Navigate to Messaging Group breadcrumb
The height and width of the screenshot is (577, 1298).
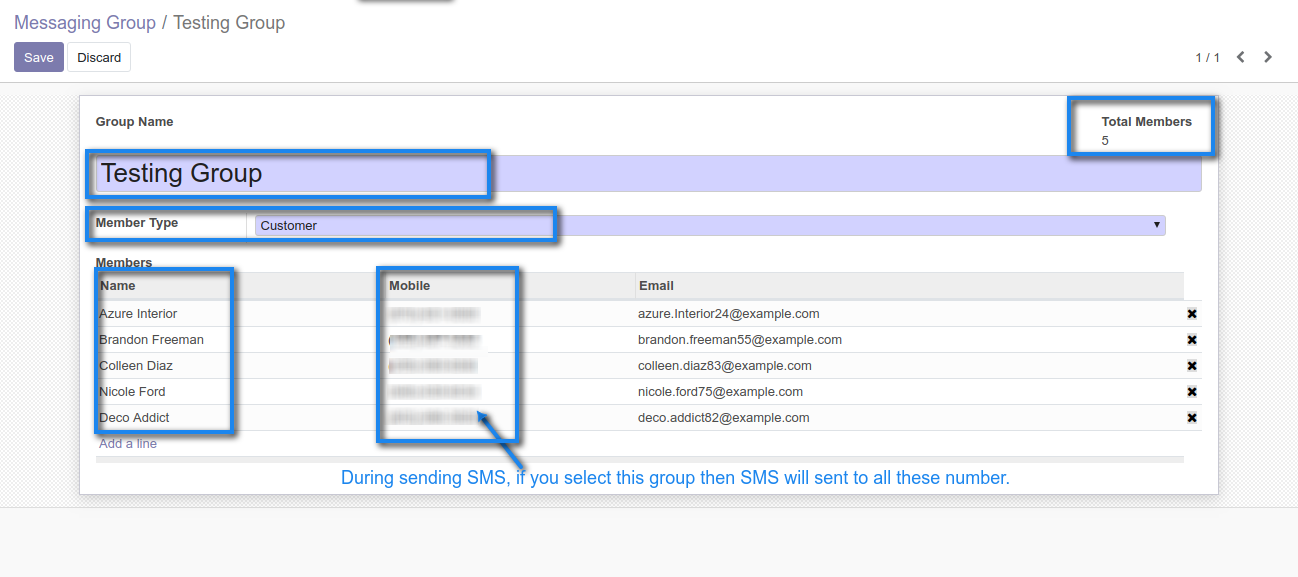tap(85, 23)
